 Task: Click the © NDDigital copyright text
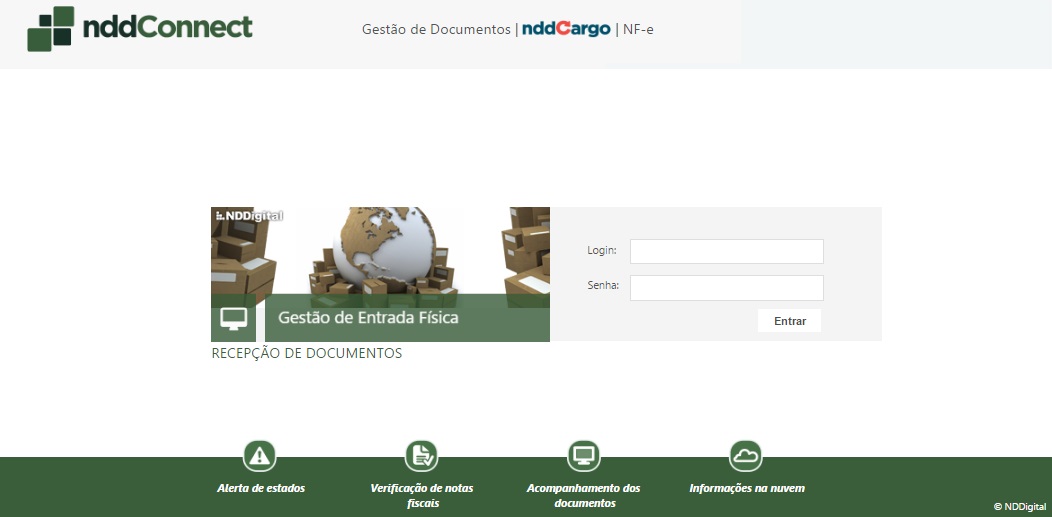(x=1020, y=506)
